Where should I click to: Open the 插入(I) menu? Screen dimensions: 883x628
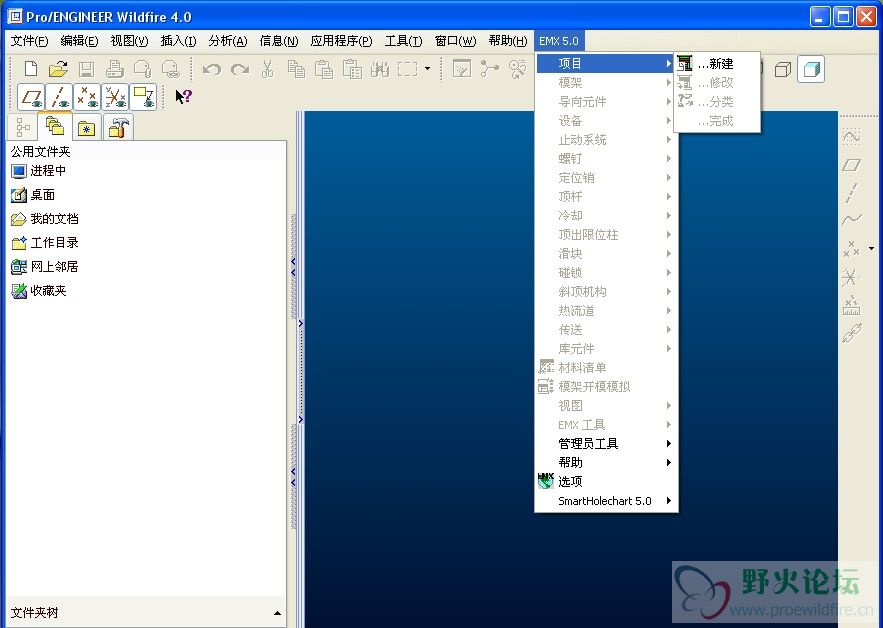click(178, 41)
